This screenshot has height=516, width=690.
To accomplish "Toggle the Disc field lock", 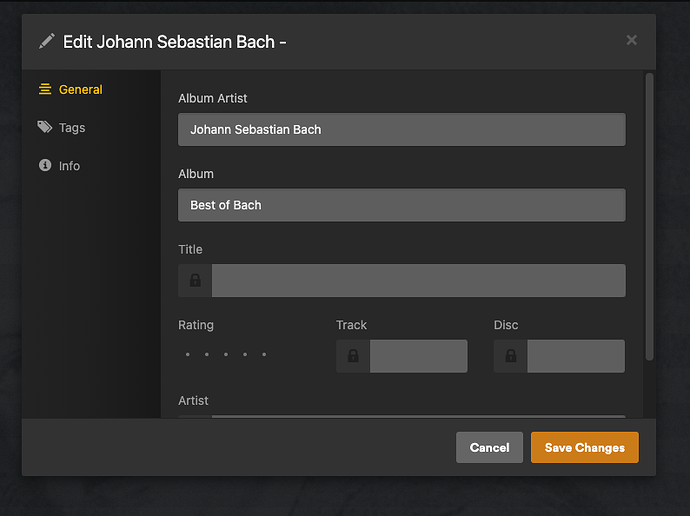I will [x=511, y=356].
